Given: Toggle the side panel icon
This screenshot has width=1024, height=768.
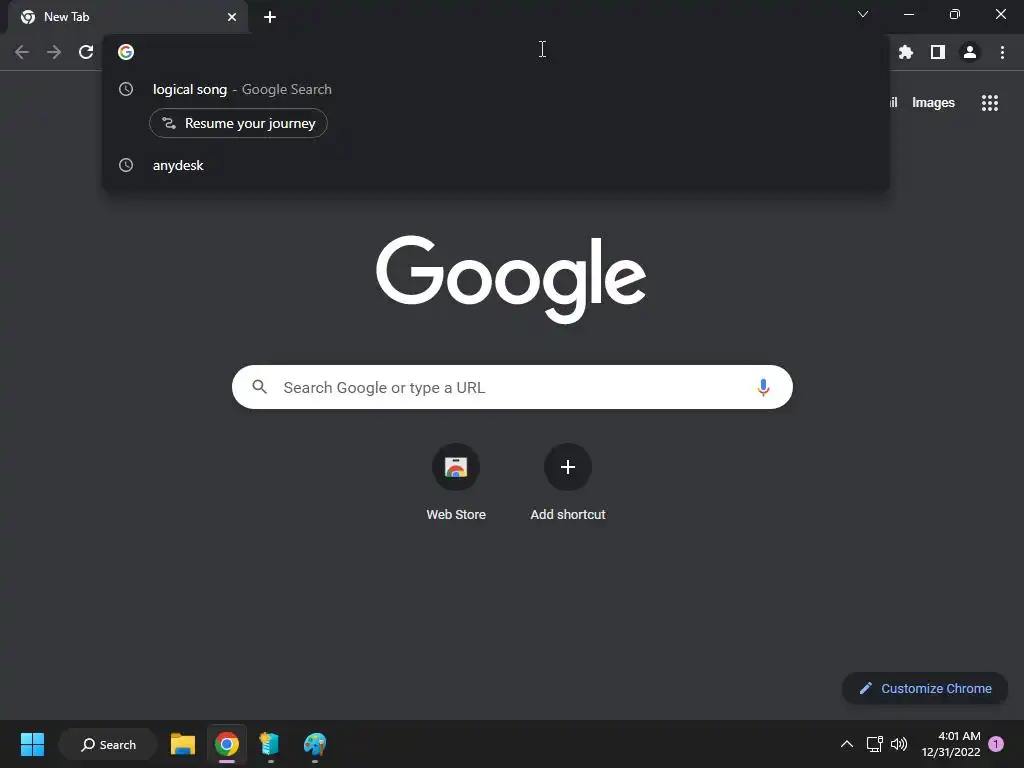Looking at the screenshot, I should coord(938,52).
